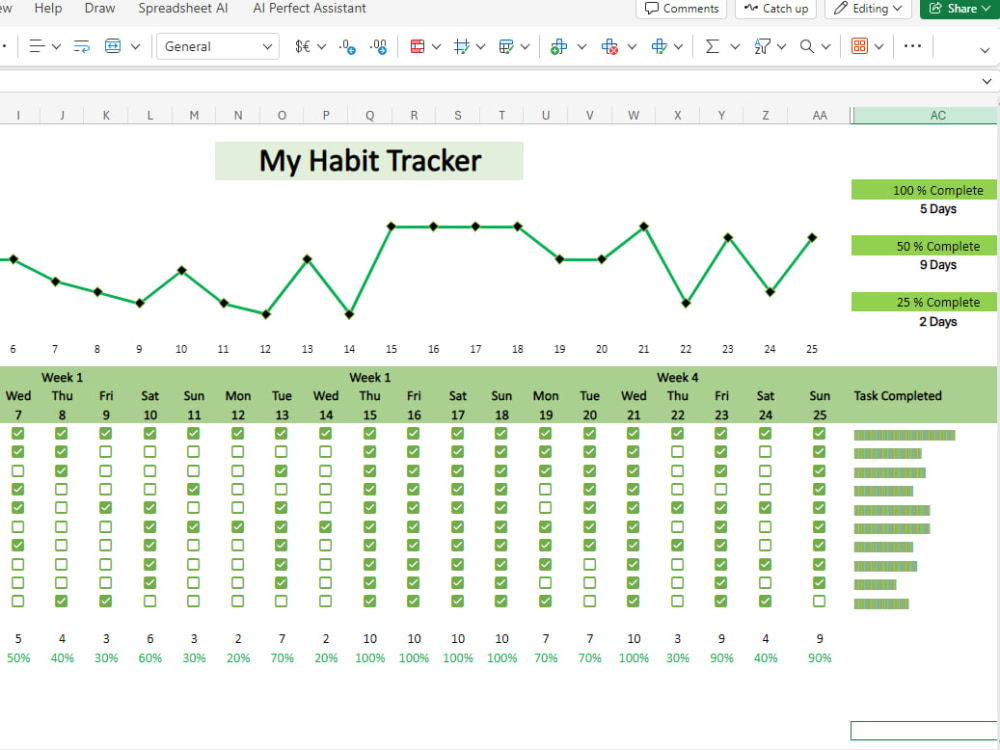This screenshot has height=750, width=1000.
Task: Expand the Sort and Filter arrow
Action: point(781,47)
